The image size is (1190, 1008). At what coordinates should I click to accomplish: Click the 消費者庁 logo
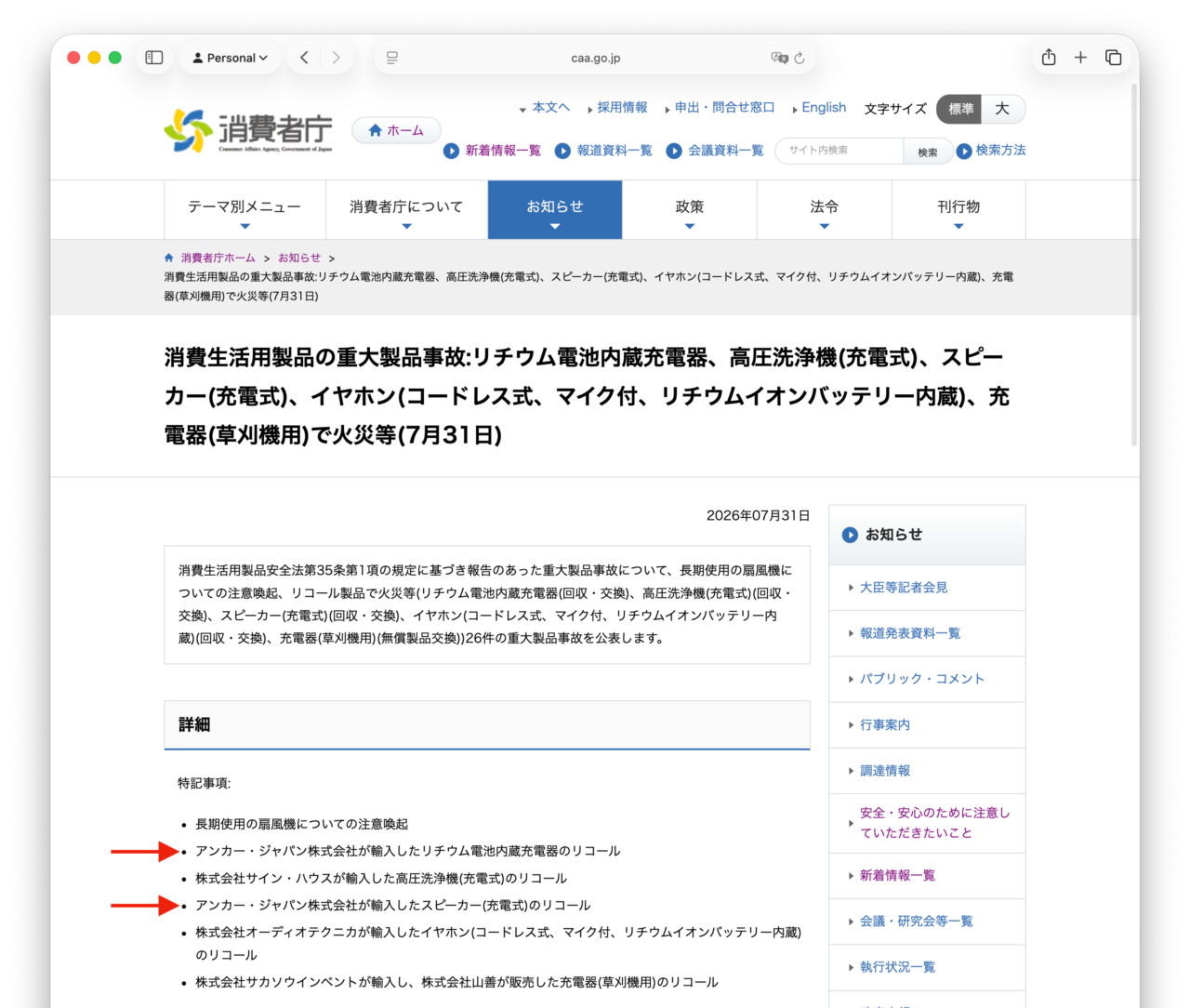pos(247,130)
